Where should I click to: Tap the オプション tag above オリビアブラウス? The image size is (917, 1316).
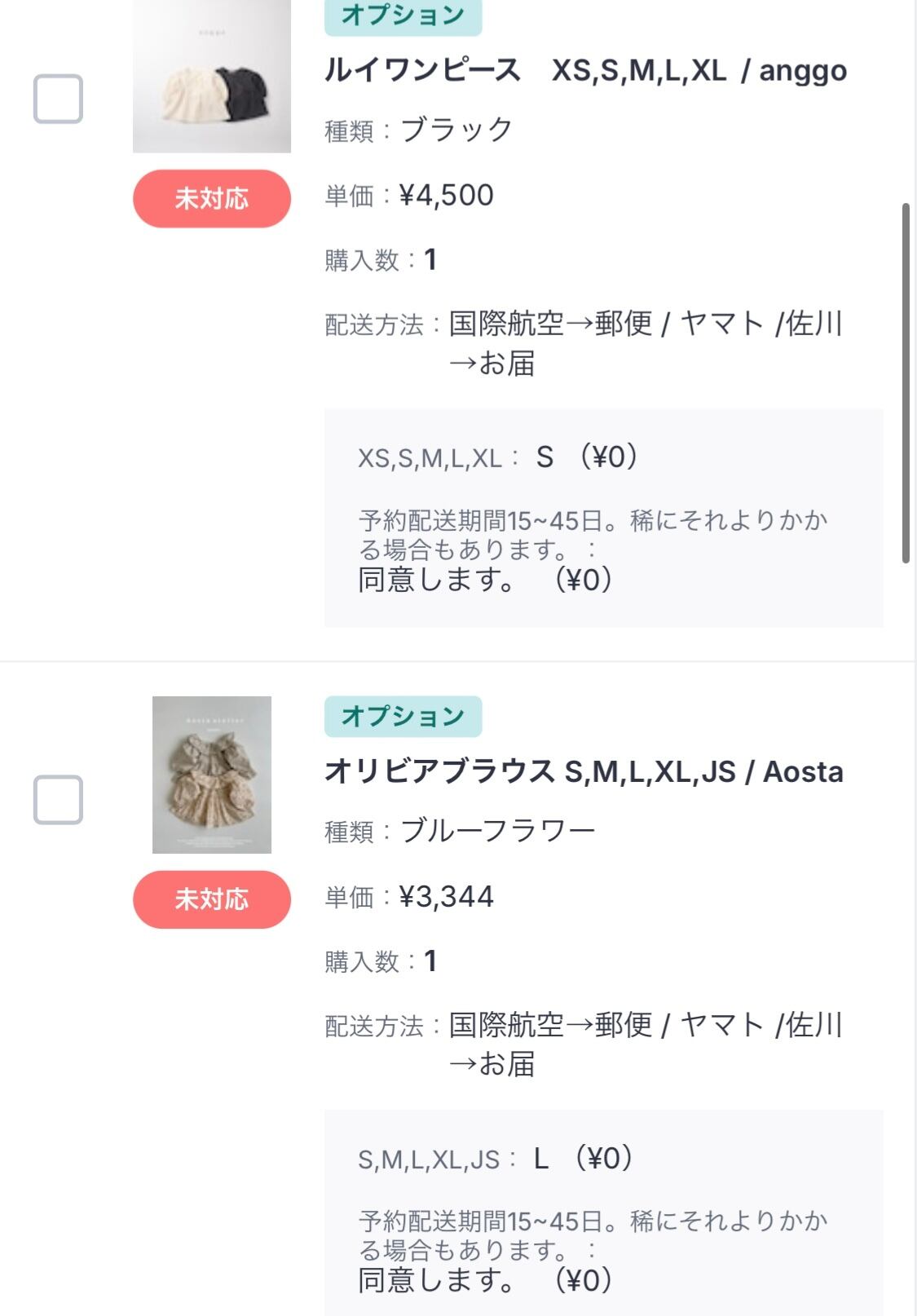[x=403, y=716]
